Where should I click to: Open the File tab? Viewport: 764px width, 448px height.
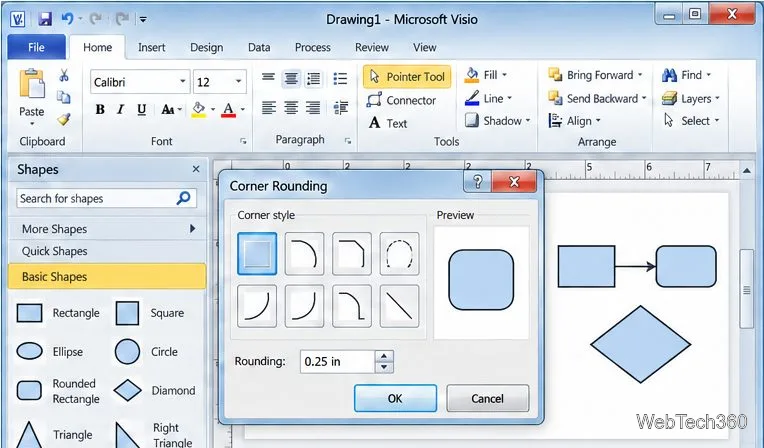37,47
